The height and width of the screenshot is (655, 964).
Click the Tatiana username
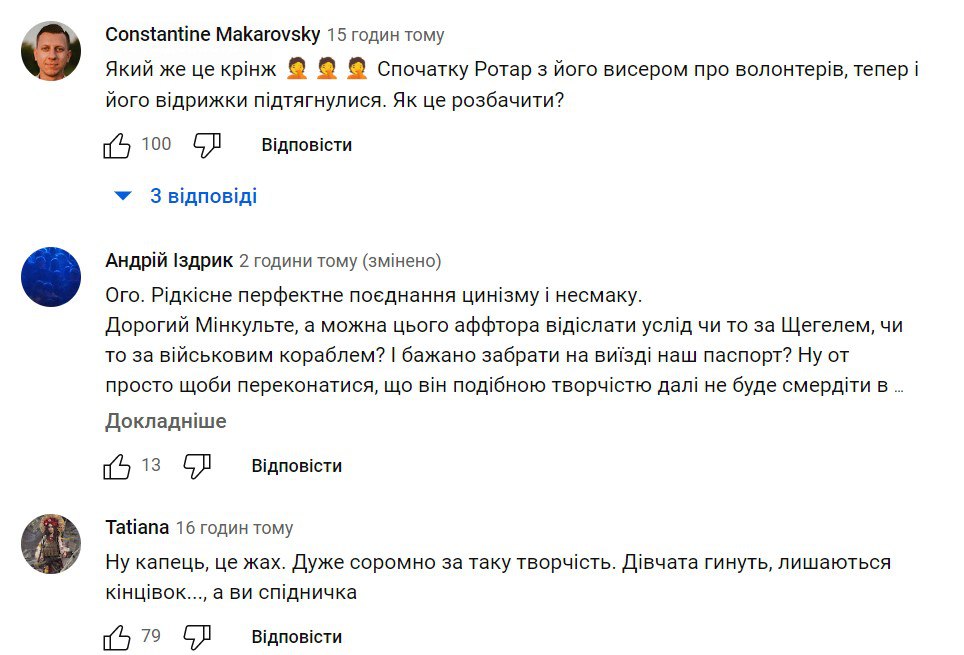coord(136,527)
